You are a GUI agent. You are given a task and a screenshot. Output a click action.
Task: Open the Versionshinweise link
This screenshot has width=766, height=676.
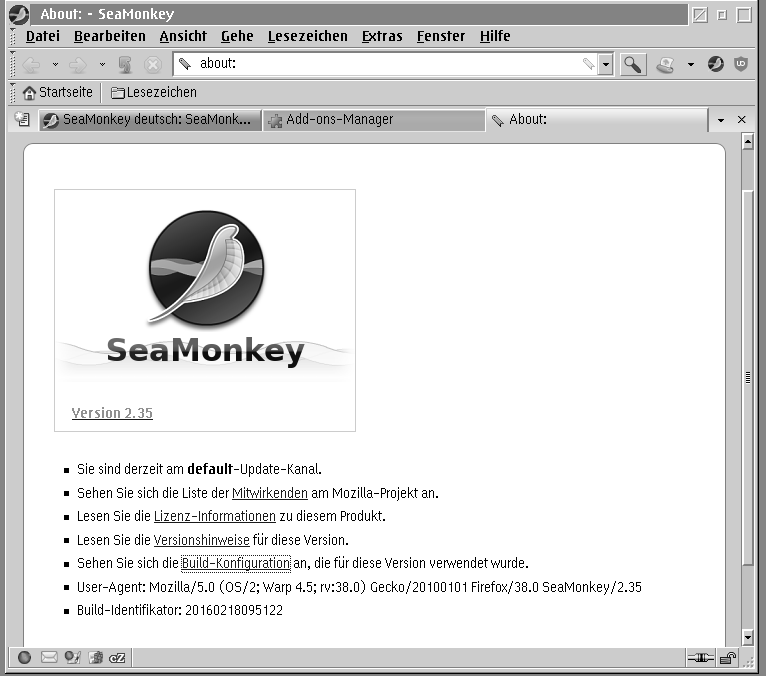point(201,540)
